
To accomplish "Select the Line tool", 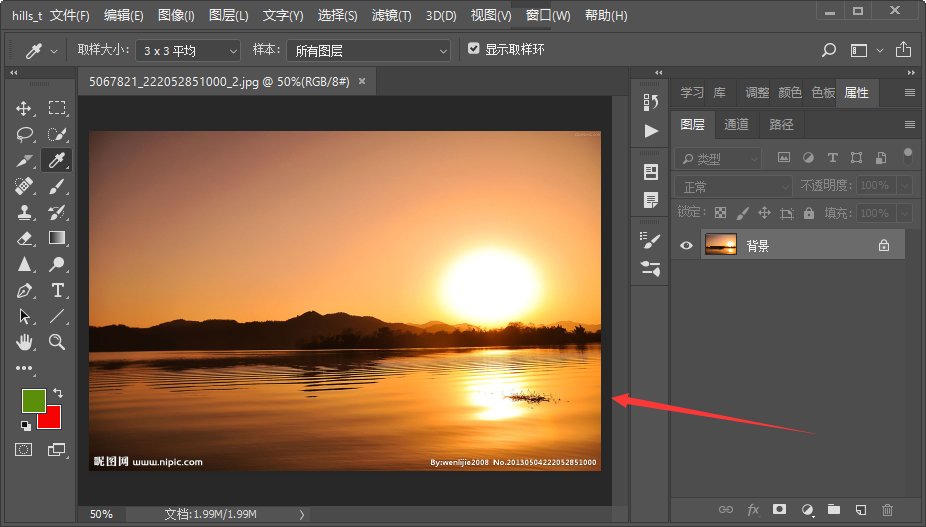I will click(x=57, y=316).
